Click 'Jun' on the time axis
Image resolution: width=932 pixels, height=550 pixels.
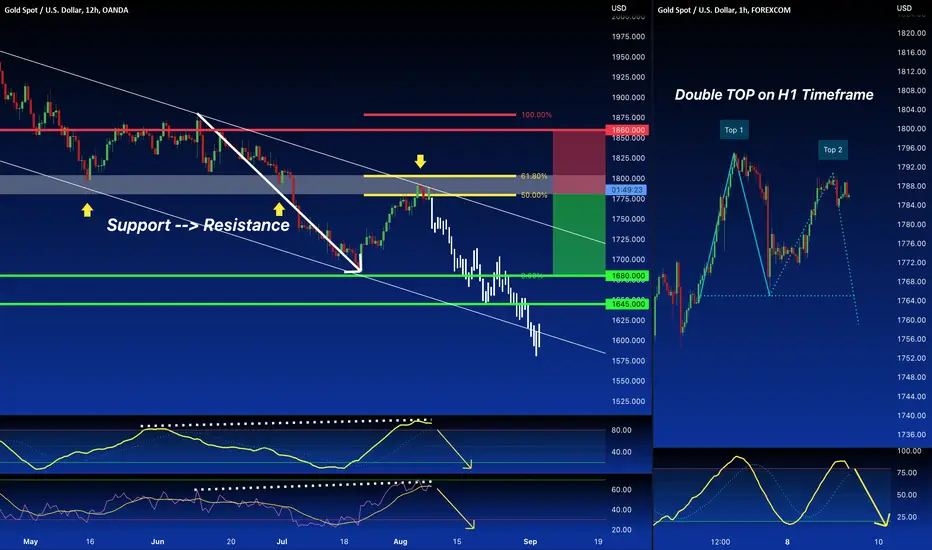[x=158, y=542]
